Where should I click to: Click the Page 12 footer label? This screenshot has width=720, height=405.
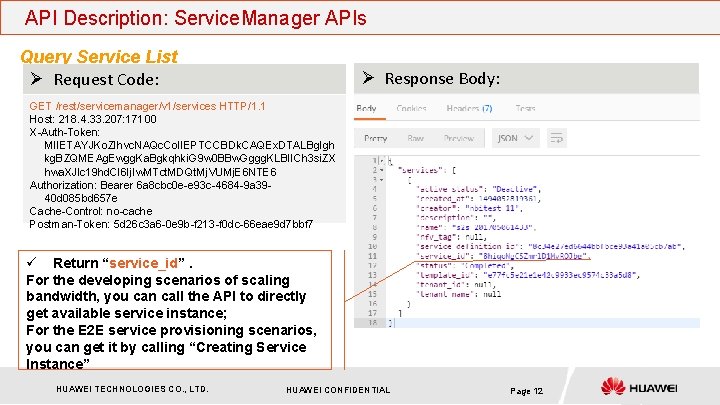tap(527, 391)
